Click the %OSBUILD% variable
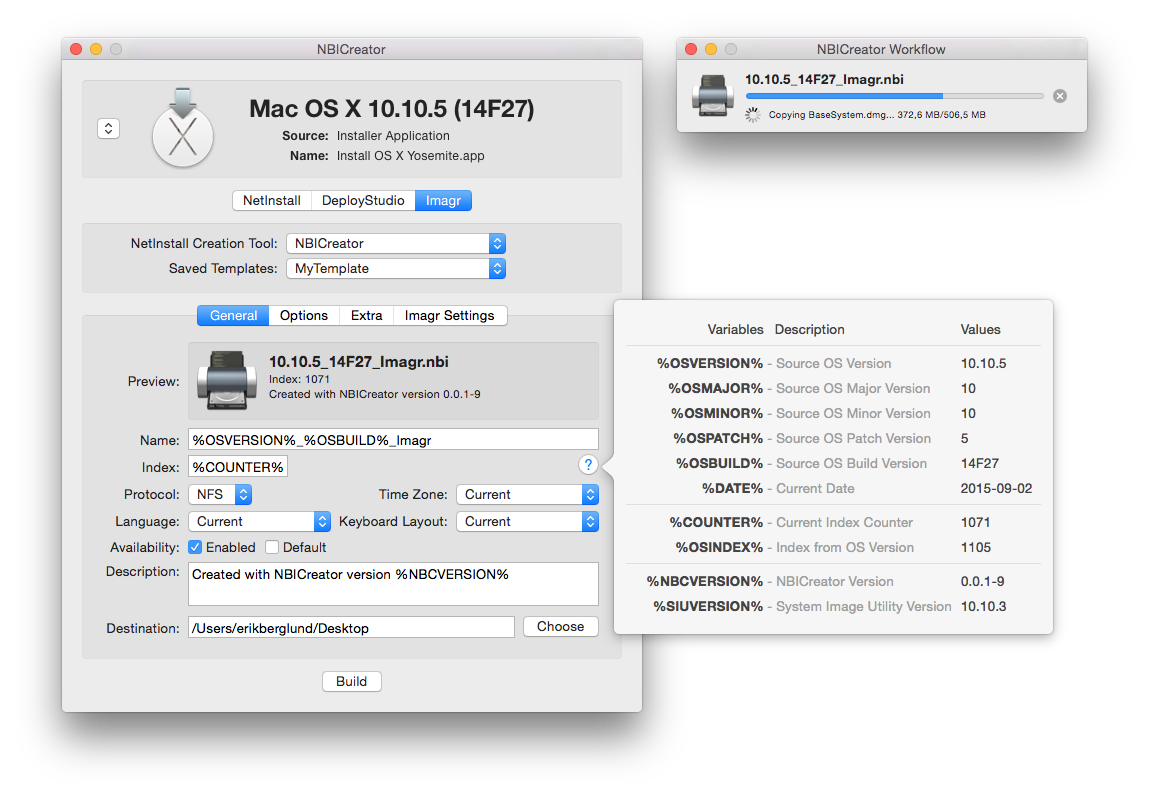1150x786 pixels. pos(719,463)
